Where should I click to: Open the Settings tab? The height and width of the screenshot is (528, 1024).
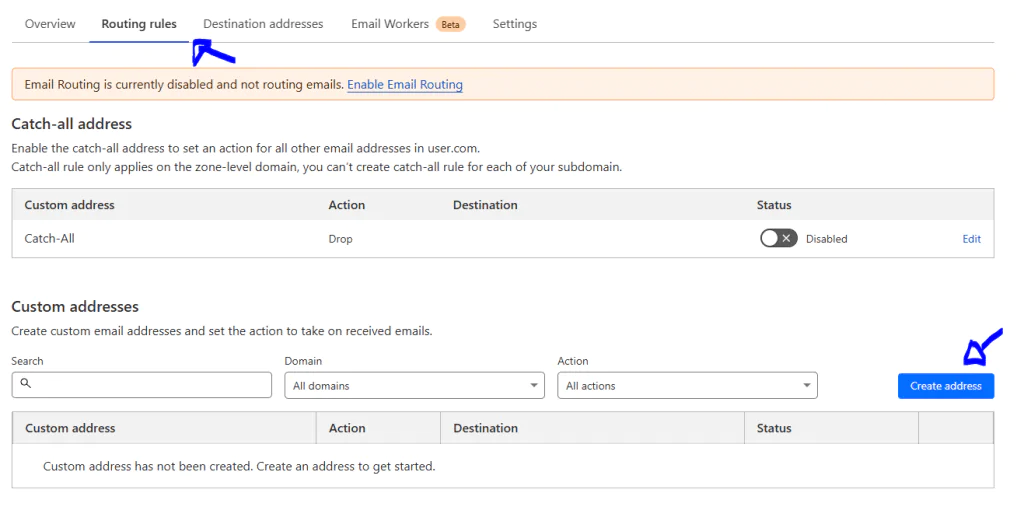514,24
